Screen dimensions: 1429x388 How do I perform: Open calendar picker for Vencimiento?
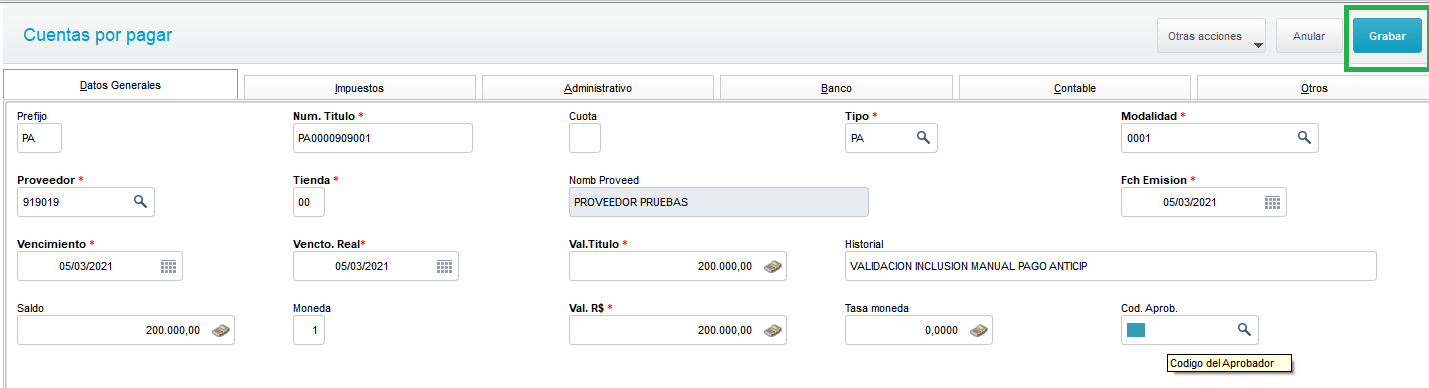click(168, 266)
